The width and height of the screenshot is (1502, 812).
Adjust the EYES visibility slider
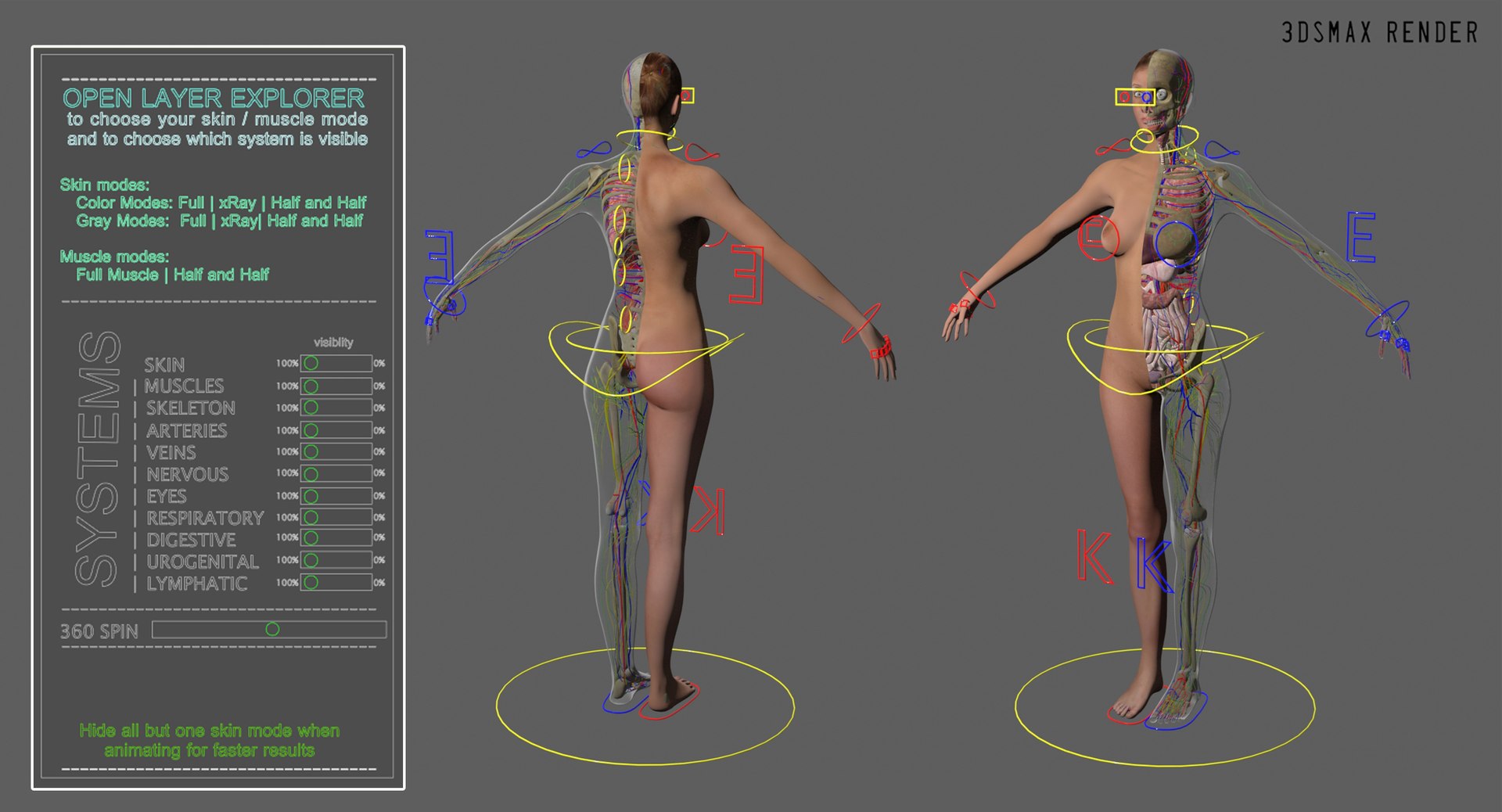point(336,496)
